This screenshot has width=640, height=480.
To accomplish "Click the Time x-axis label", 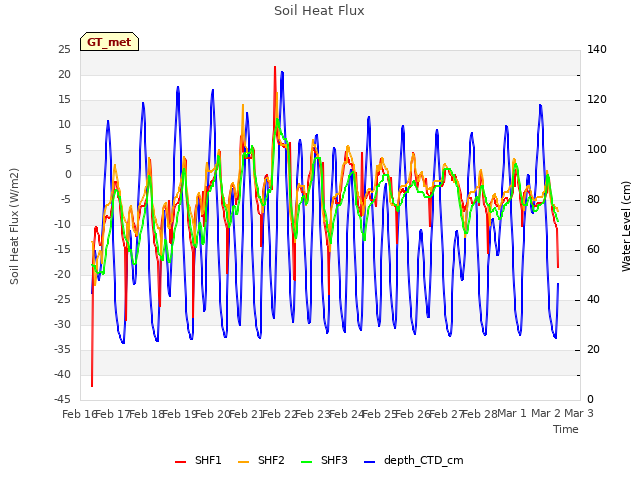I will [x=566, y=429].
